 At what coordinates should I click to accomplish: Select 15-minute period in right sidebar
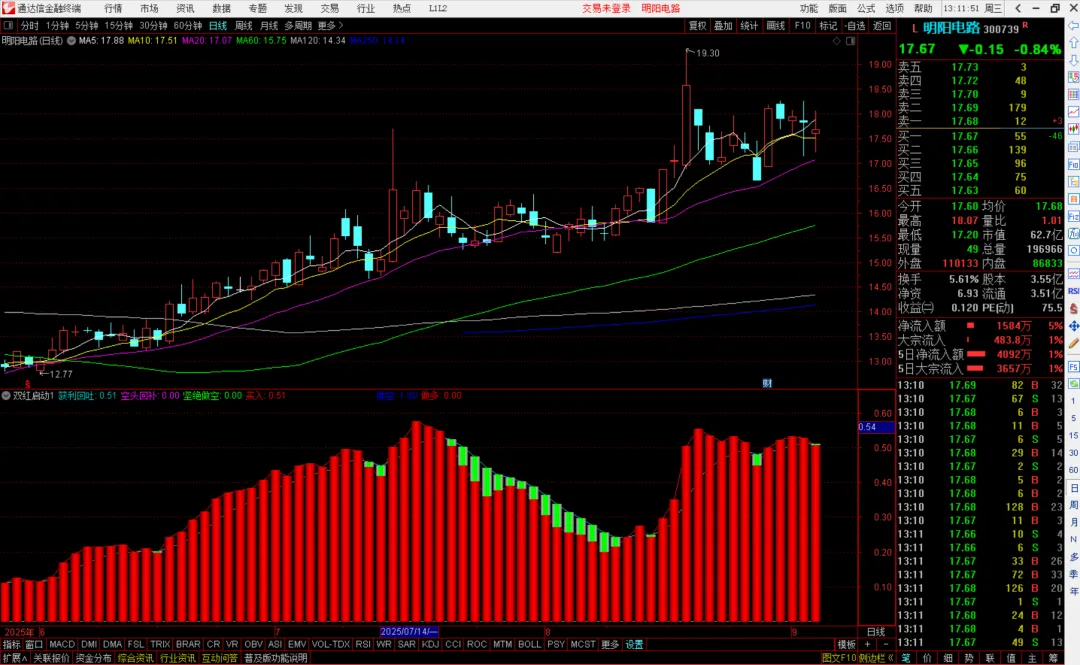point(1074,436)
